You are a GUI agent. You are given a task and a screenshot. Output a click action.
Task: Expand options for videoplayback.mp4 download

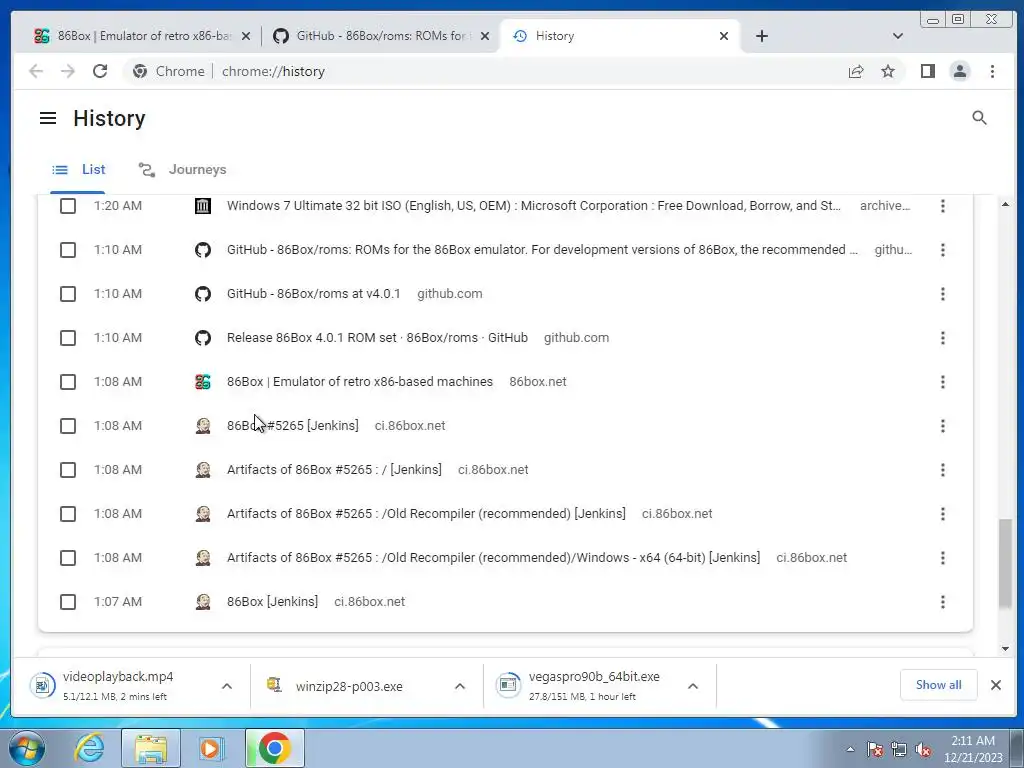point(227,686)
